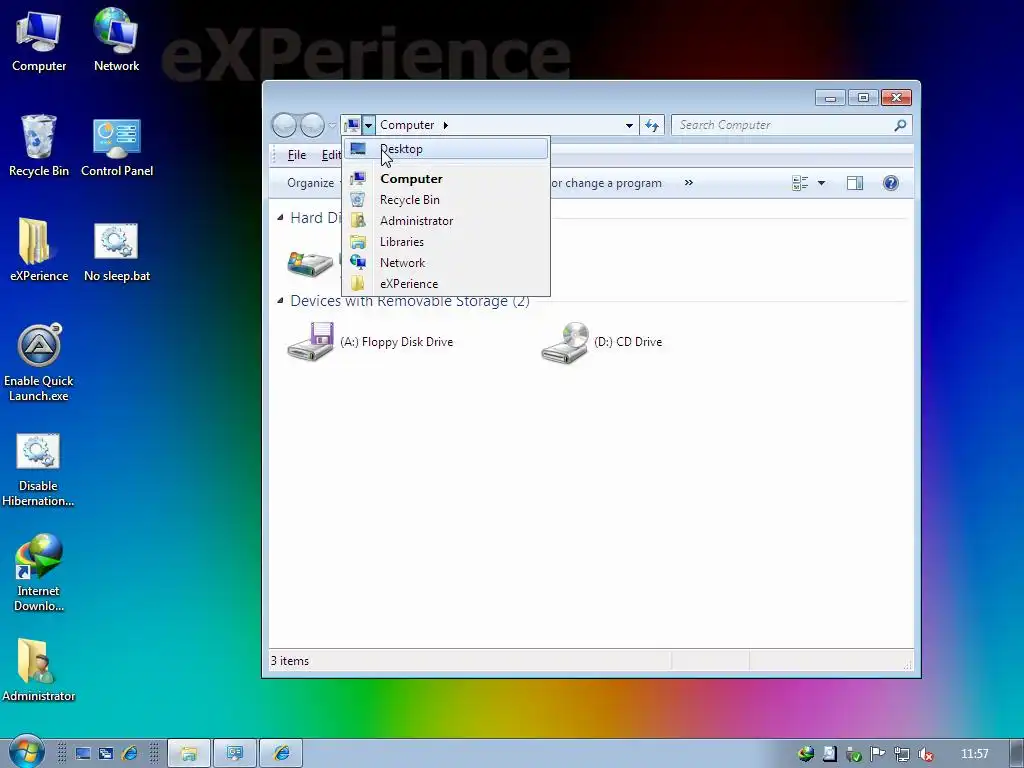Image resolution: width=1024 pixels, height=768 pixels.
Task: Select the Network desktop icon
Action: [x=116, y=40]
